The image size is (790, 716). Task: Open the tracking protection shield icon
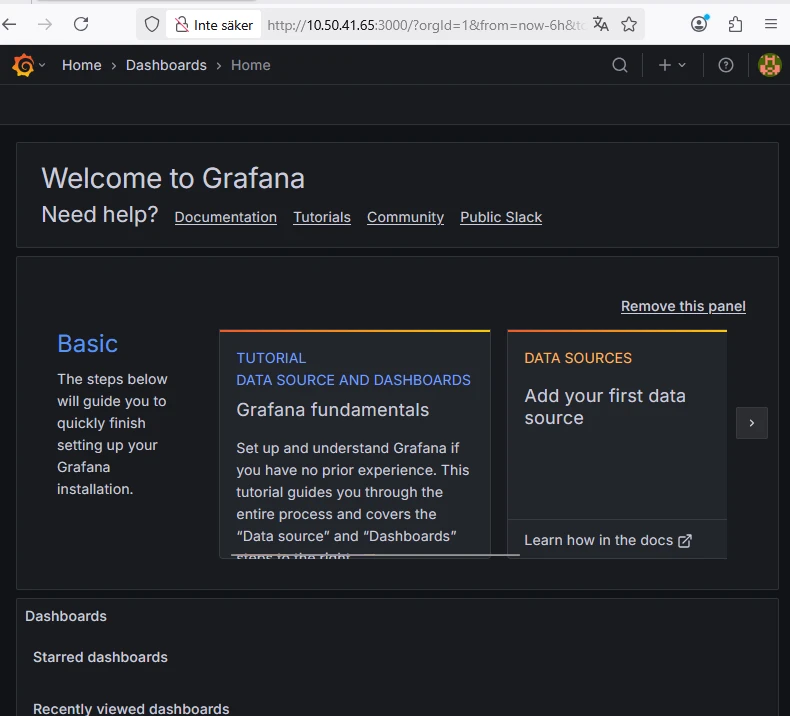point(152,24)
